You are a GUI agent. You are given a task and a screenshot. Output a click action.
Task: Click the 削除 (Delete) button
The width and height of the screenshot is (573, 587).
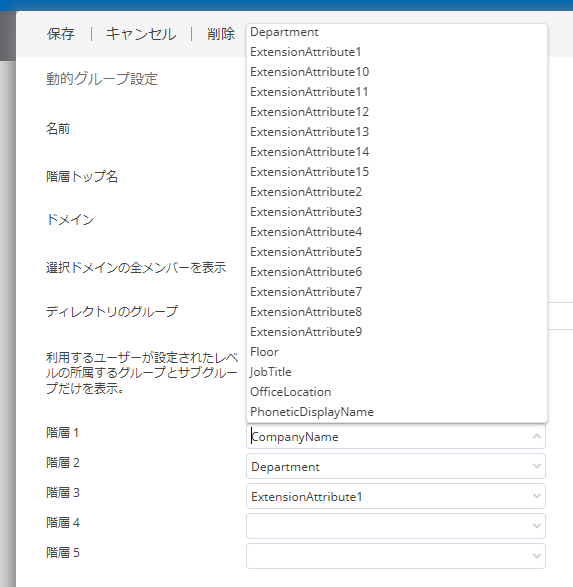[x=221, y=34]
